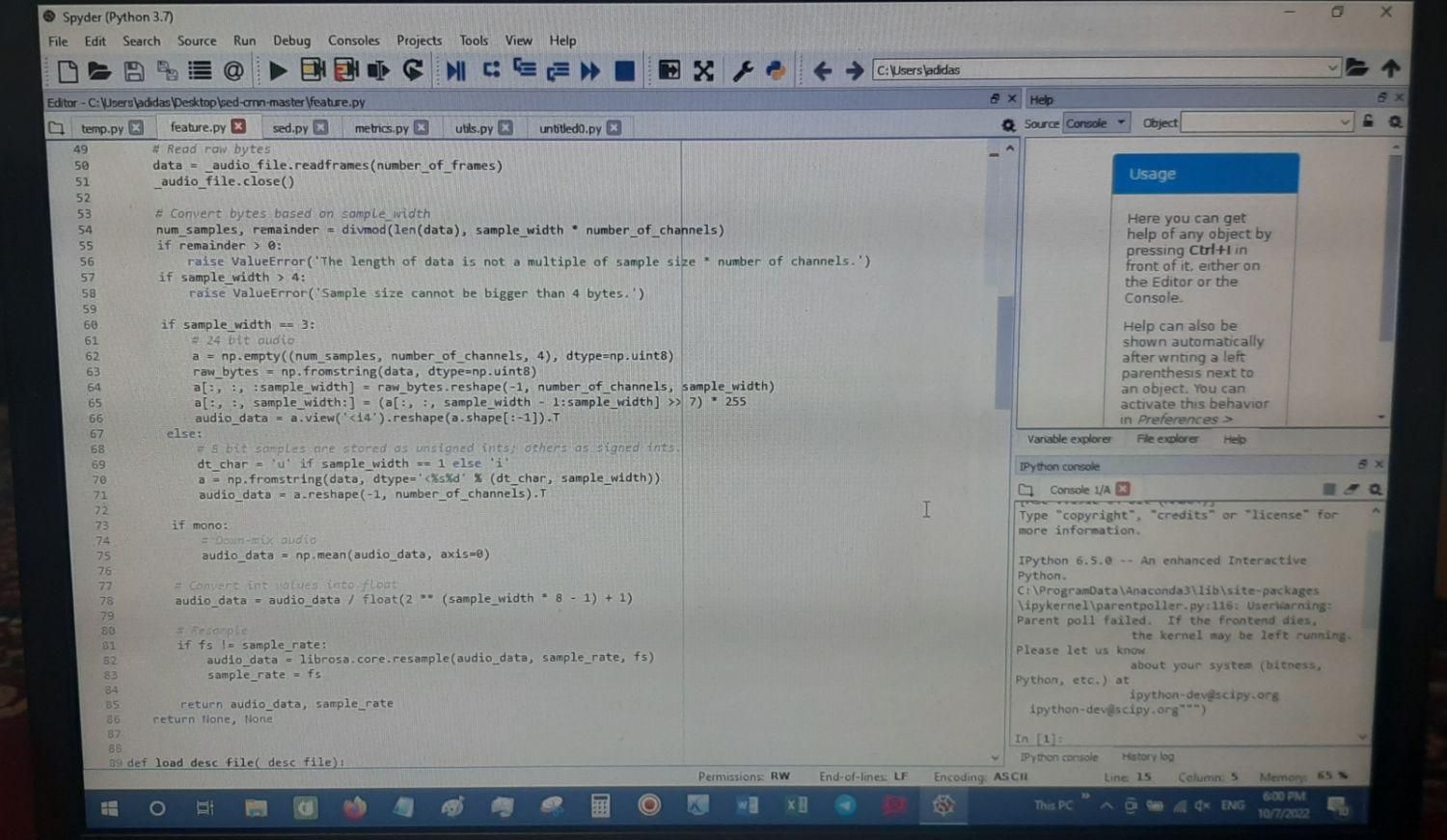Viewport: 1447px width, 840px height.
Task: Open the Source Console dropdown in Help
Action: click(x=1095, y=123)
